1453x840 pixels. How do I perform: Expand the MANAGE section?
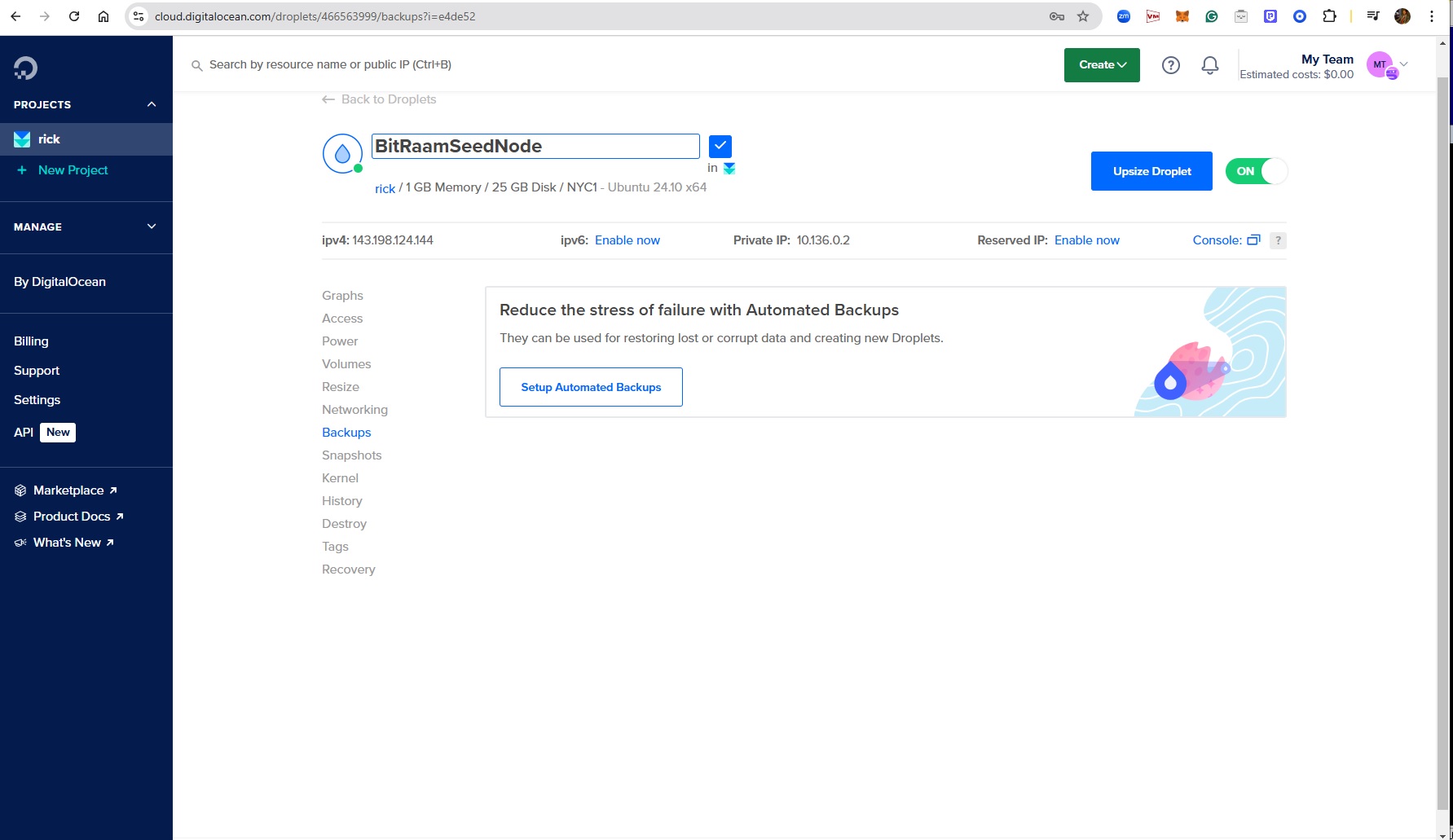click(152, 226)
